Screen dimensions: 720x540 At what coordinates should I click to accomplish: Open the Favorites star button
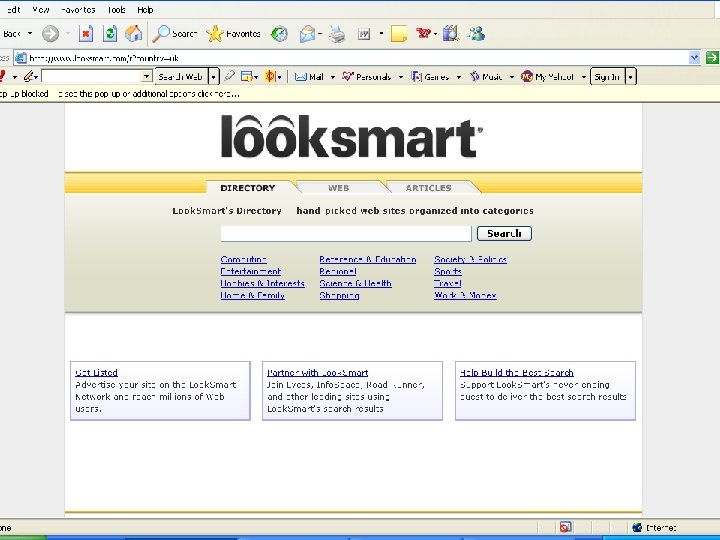pyautogui.click(x=233, y=34)
